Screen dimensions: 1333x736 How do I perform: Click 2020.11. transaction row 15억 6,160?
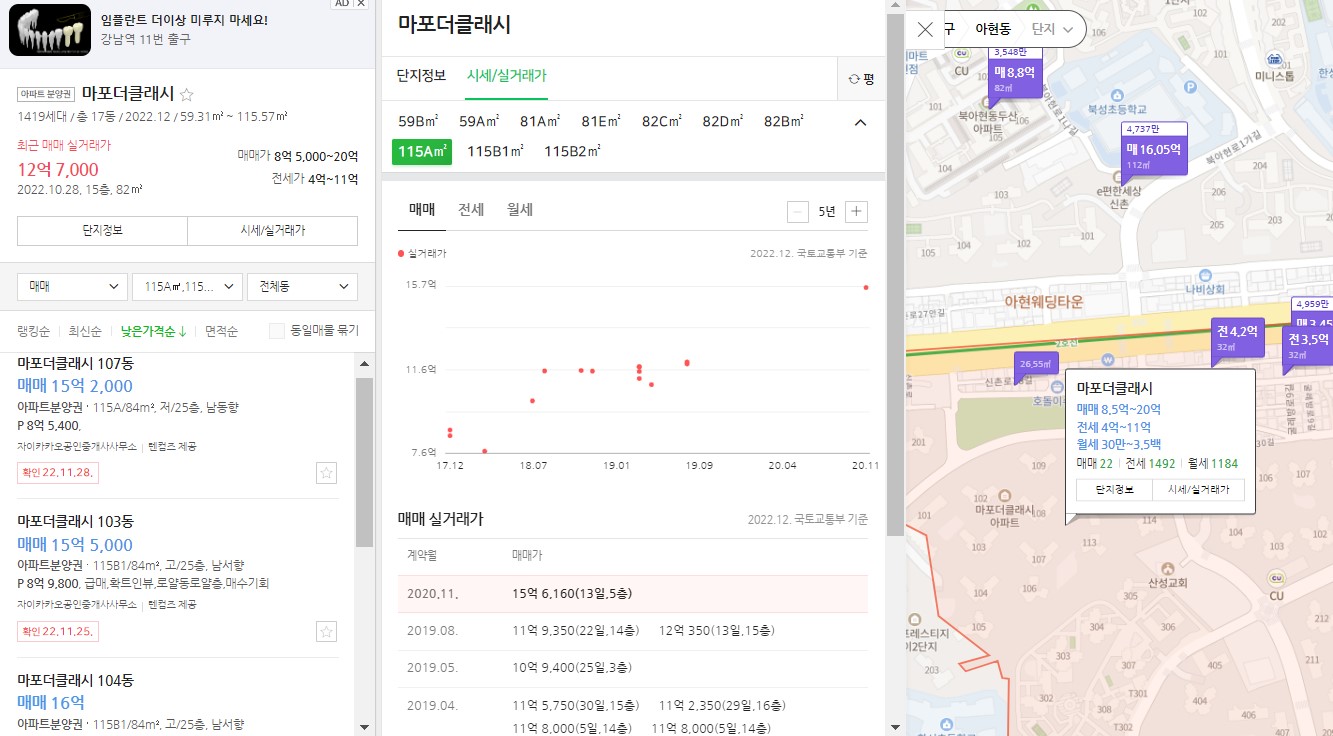click(632, 594)
